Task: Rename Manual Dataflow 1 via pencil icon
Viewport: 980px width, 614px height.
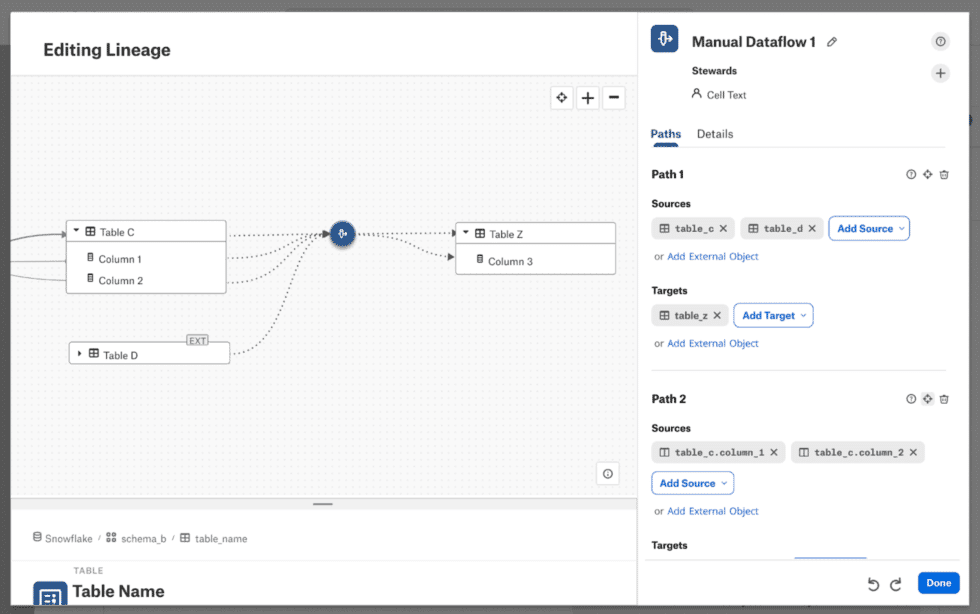Action: (x=833, y=41)
